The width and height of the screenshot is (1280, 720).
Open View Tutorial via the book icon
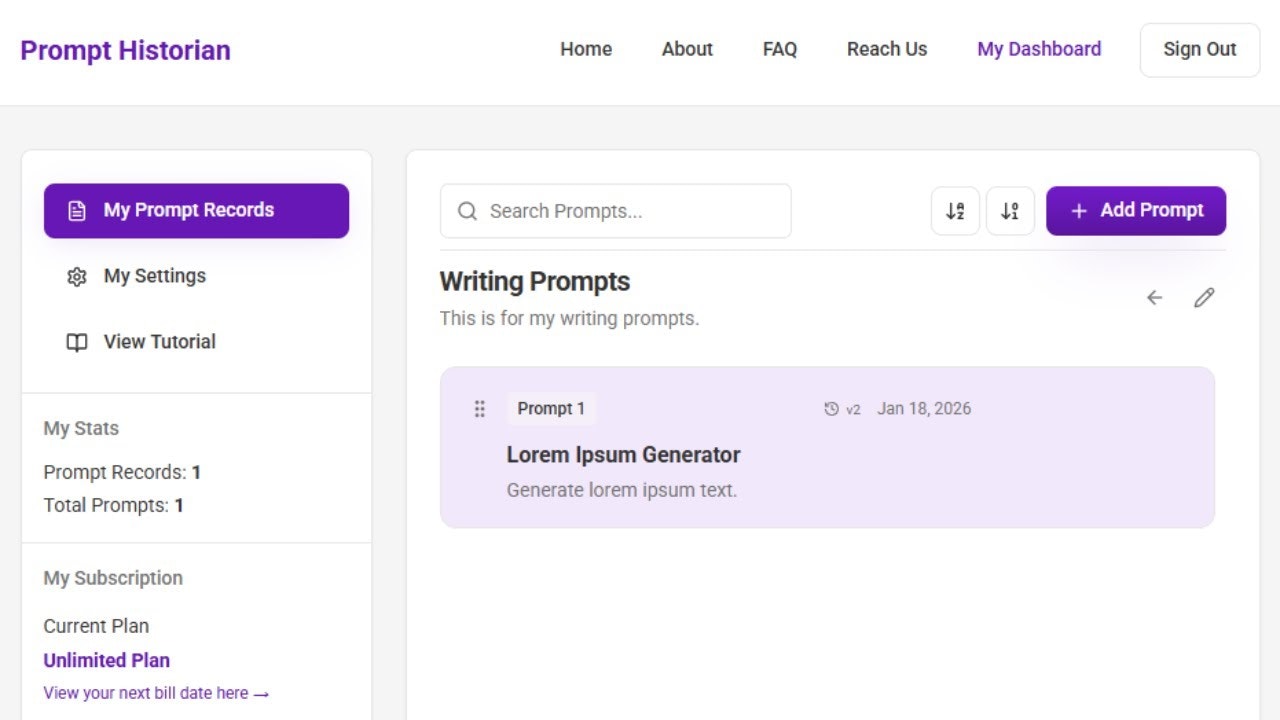[x=77, y=342]
